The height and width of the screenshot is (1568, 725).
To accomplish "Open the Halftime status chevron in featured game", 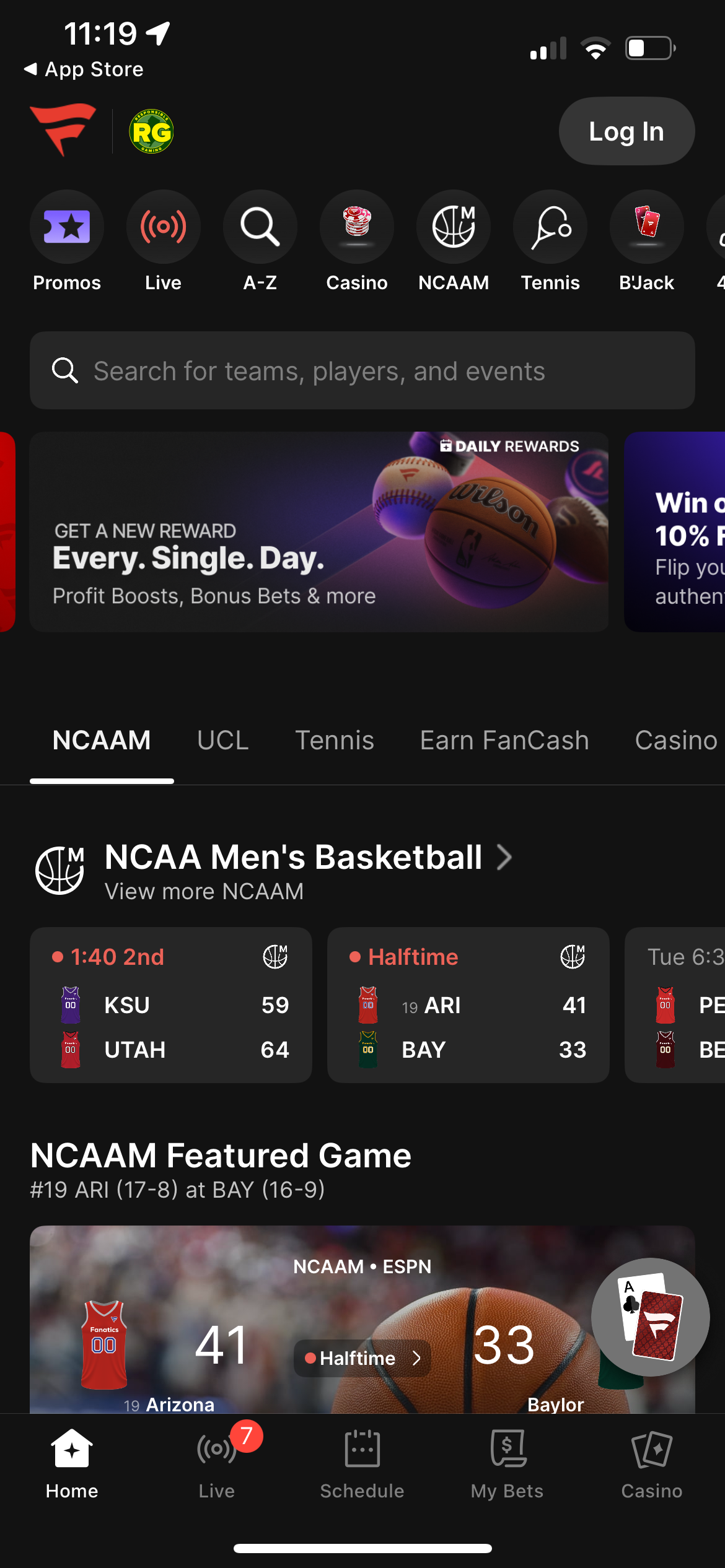I will coord(416,1358).
